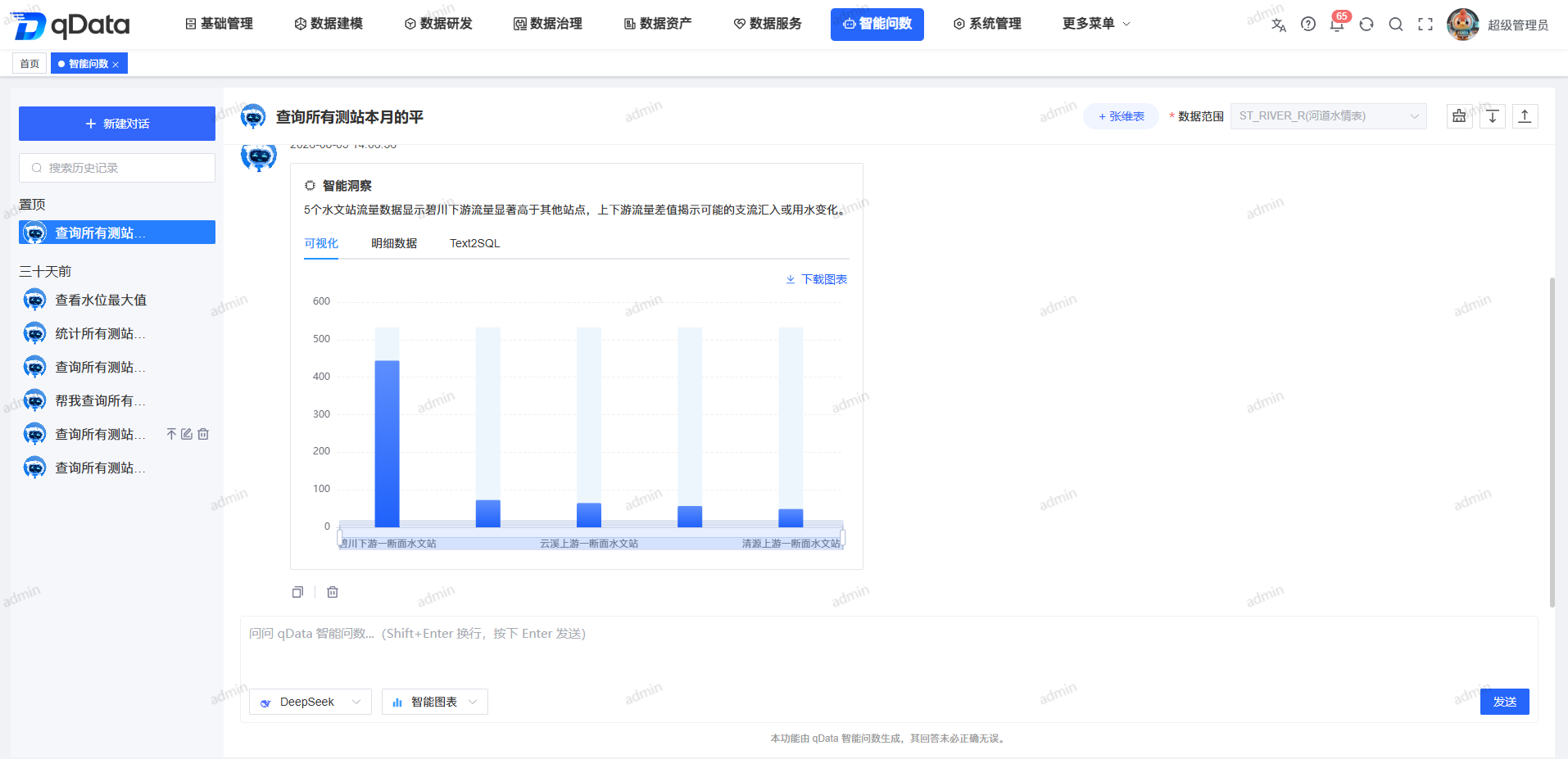Switch to the 首页 tab
Viewport: 1568px width, 759px height.
click(x=29, y=64)
